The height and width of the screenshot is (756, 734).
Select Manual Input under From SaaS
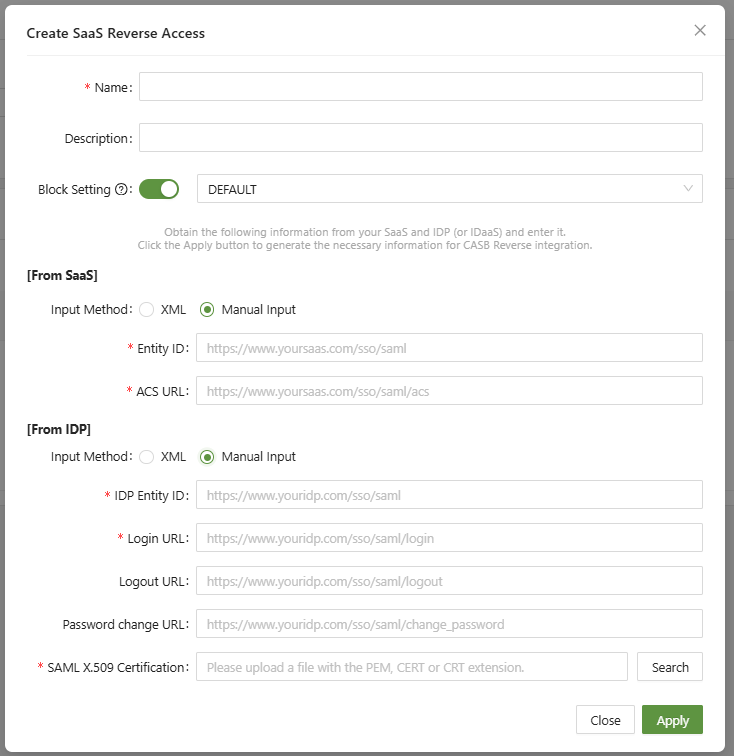pyautogui.click(x=208, y=310)
